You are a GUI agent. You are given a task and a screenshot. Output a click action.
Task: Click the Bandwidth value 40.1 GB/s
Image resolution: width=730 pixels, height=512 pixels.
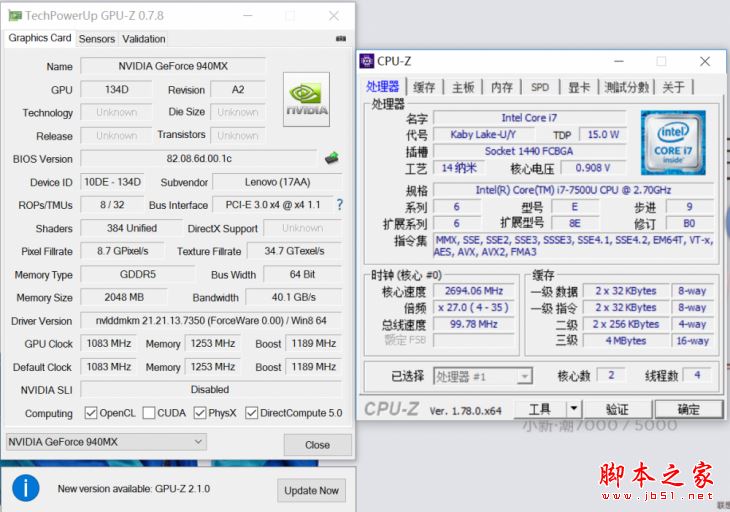click(294, 297)
